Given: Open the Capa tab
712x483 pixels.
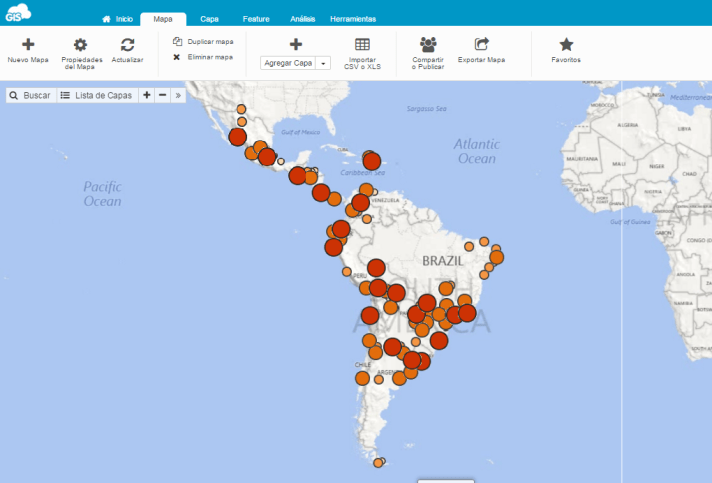Looking at the screenshot, I should pos(209,19).
